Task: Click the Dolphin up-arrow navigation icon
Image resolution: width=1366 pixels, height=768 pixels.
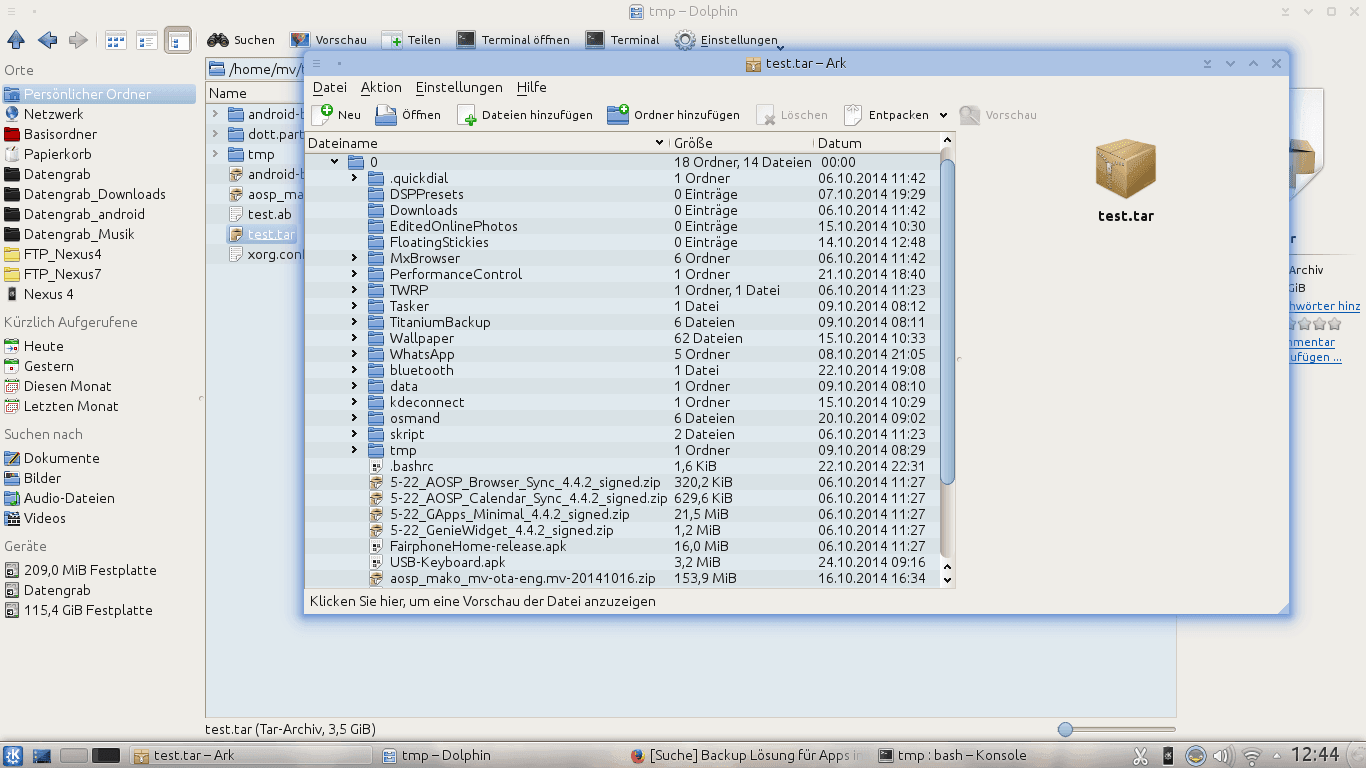Action: tap(16, 40)
